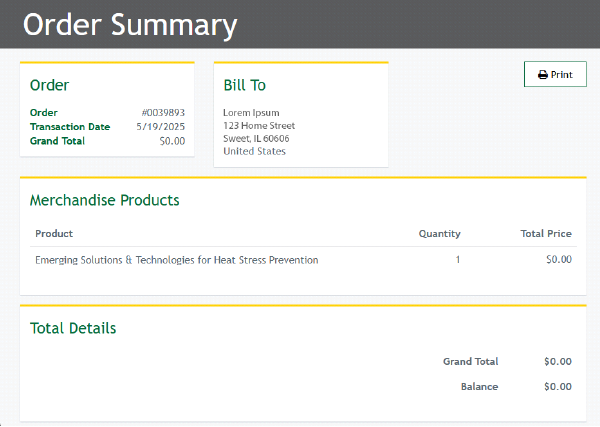
Task: Click the transaction date 5/19/2025
Action: click(x=160, y=127)
